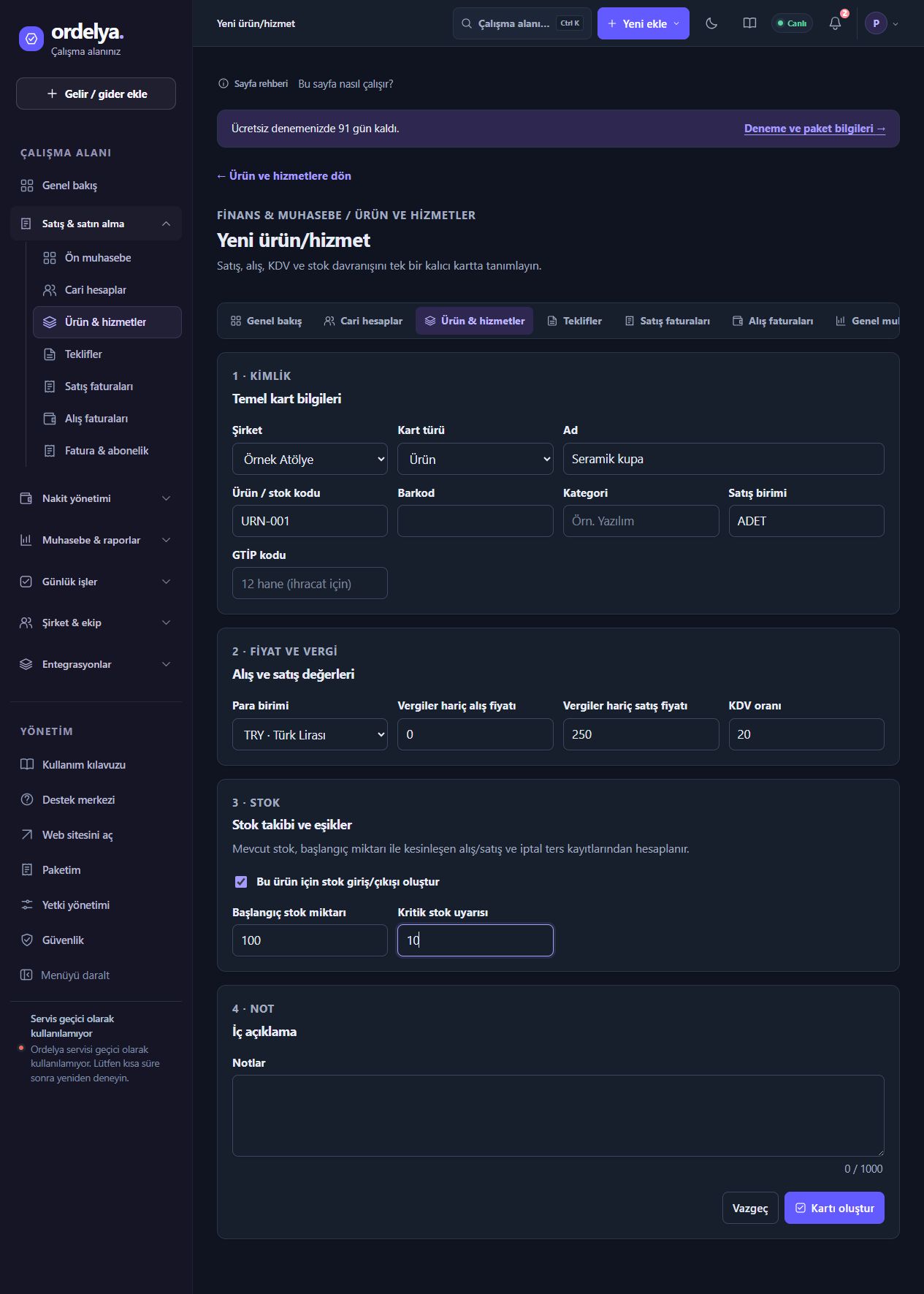Click the Vazgeç button
This screenshot has width=924, height=1294.
pyautogui.click(x=750, y=1208)
